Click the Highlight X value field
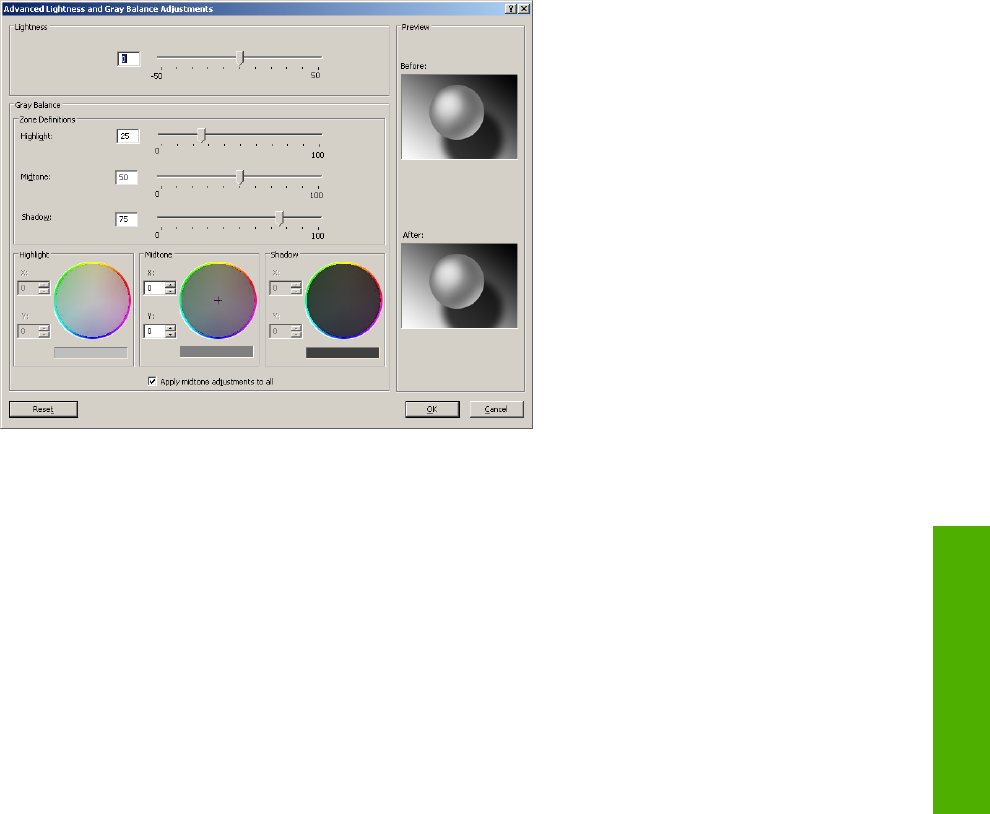This screenshot has width=990, height=814. click(28, 288)
